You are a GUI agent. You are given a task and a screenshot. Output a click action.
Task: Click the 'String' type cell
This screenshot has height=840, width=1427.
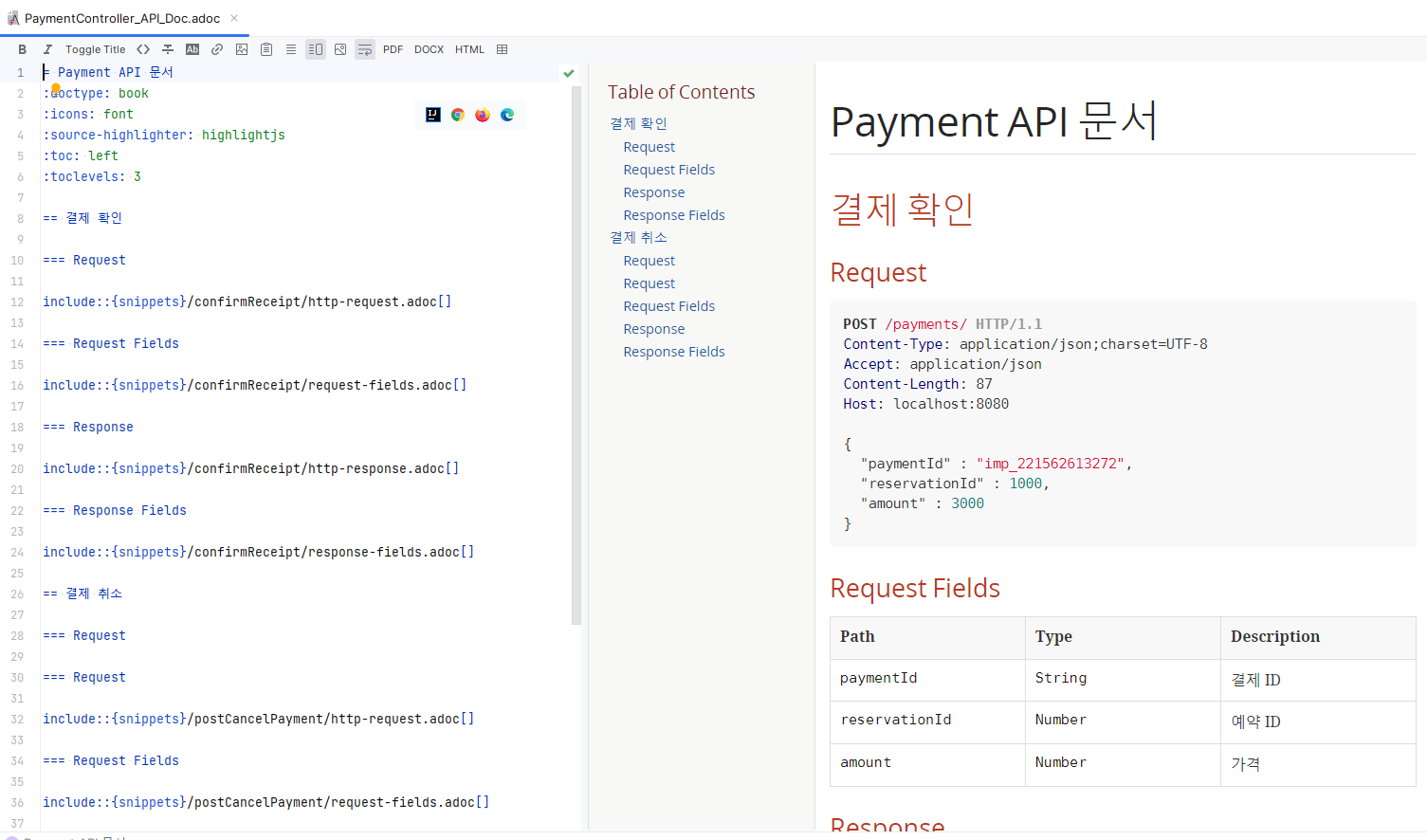pyautogui.click(x=1123, y=680)
